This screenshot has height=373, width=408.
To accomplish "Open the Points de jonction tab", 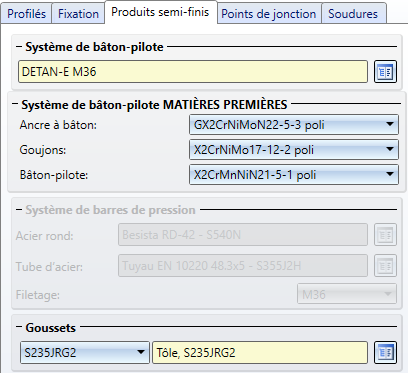I will [x=269, y=14].
